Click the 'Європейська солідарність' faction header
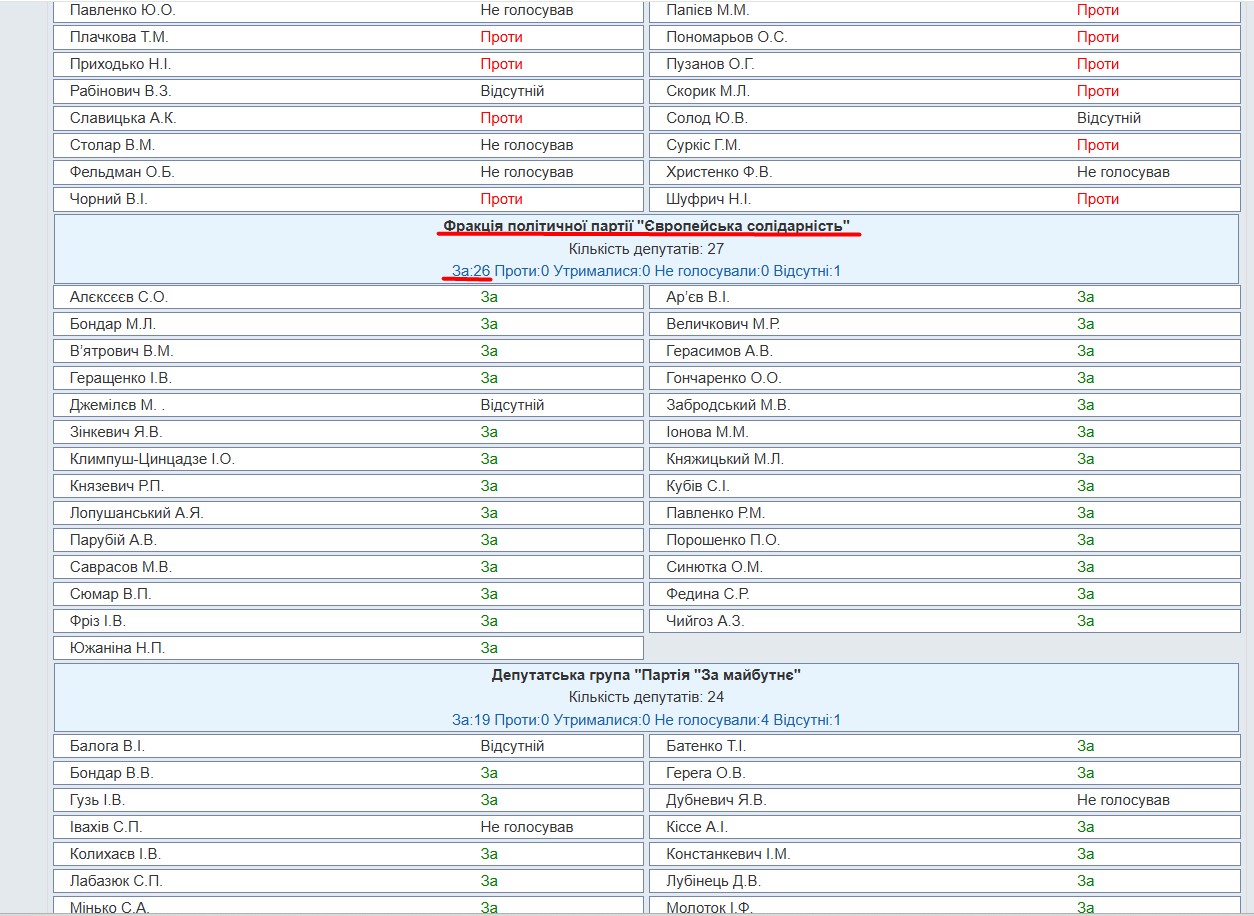Image resolution: width=1254 pixels, height=916 pixels. [647, 227]
